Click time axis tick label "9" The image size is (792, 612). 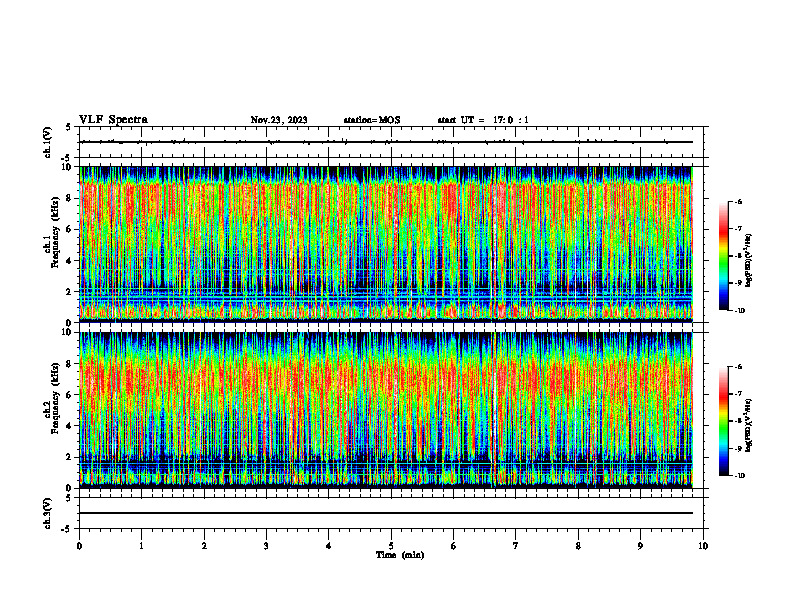pyautogui.click(x=640, y=546)
